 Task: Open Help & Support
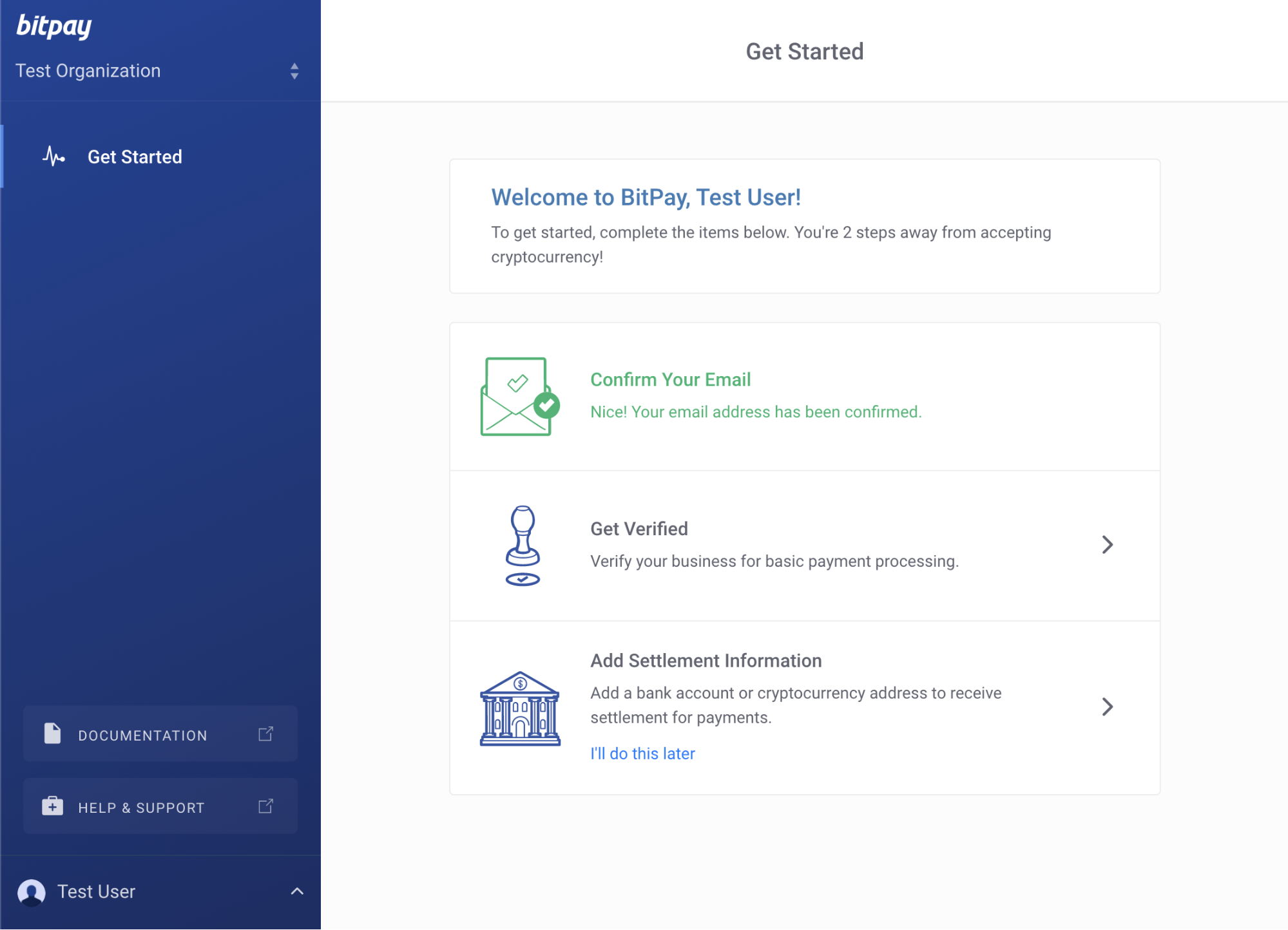pos(160,806)
